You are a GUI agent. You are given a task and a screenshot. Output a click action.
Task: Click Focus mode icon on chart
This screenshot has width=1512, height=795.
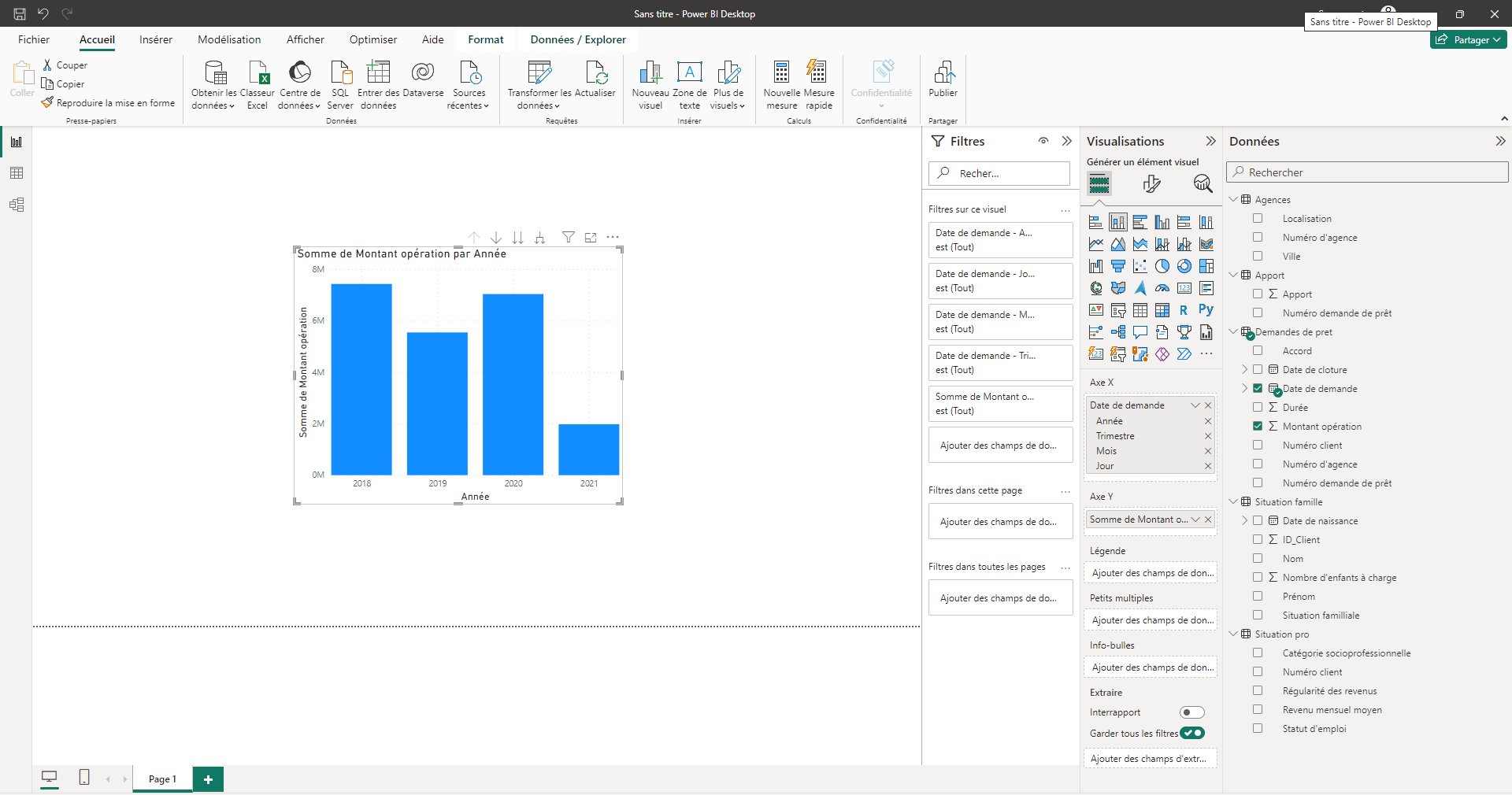tap(591, 237)
